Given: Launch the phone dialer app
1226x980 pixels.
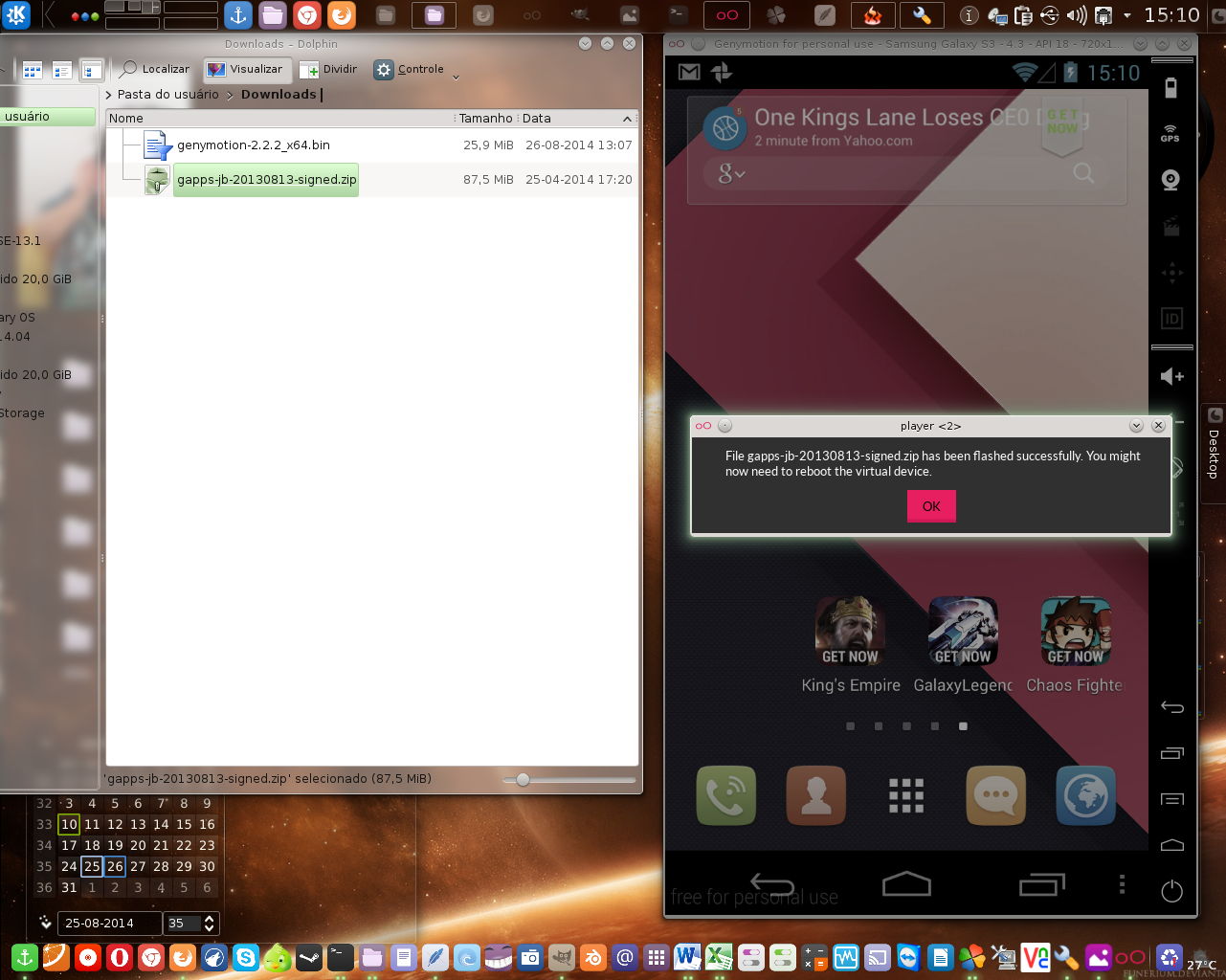Looking at the screenshot, I should tap(725, 795).
